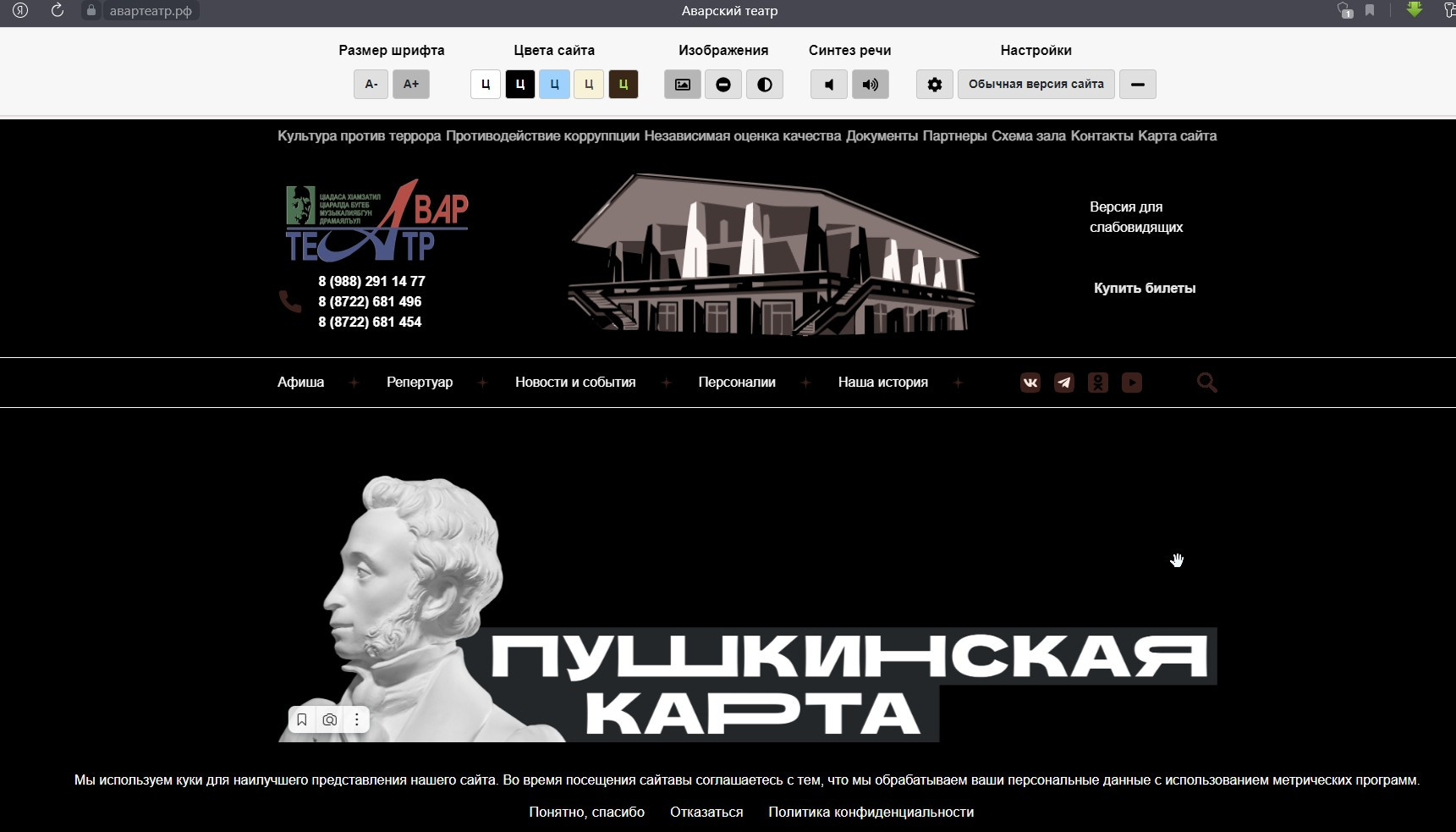Select the blue site color scheme swatch
This screenshot has height=832, width=1456.
[554, 84]
